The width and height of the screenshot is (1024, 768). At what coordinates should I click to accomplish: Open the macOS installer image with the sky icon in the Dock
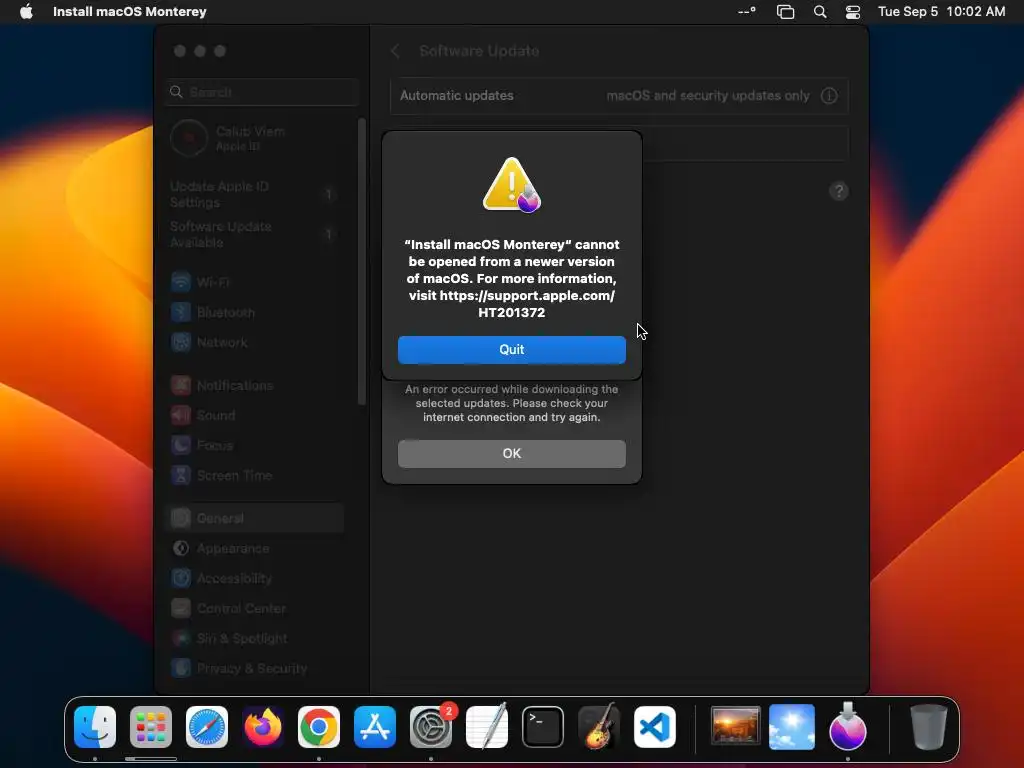tap(792, 727)
